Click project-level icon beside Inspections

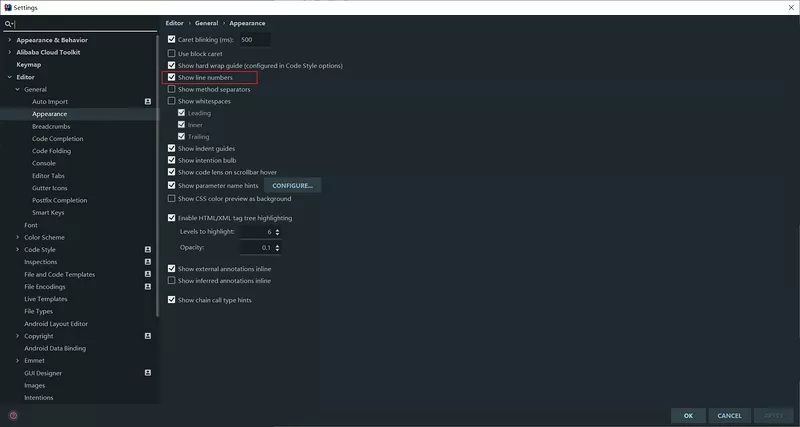tap(148, 262)
